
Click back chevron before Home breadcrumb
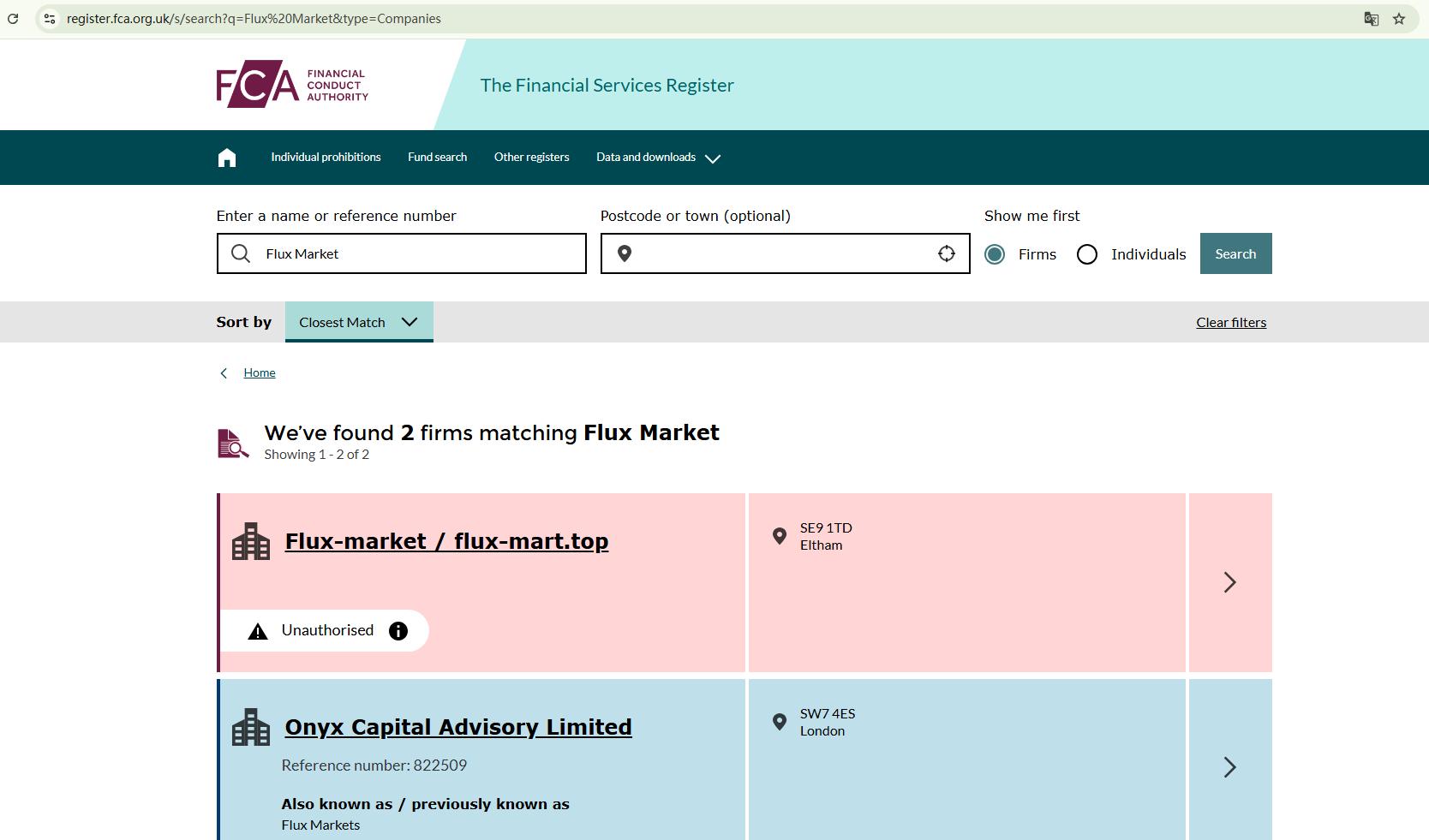[x=224, y=373]
